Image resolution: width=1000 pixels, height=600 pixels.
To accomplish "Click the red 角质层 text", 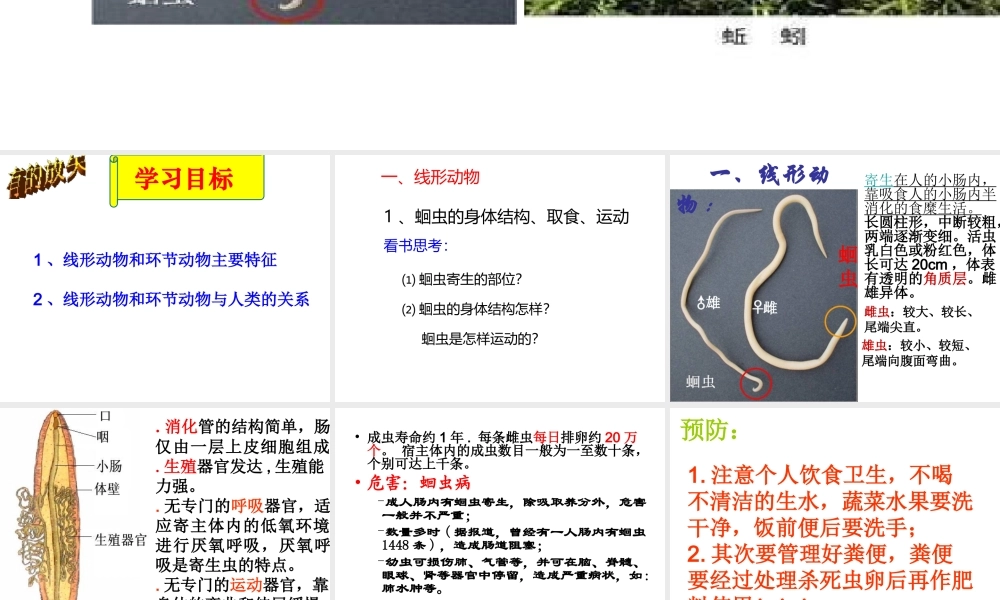I will pyautogui.click(x=945, y=278).
